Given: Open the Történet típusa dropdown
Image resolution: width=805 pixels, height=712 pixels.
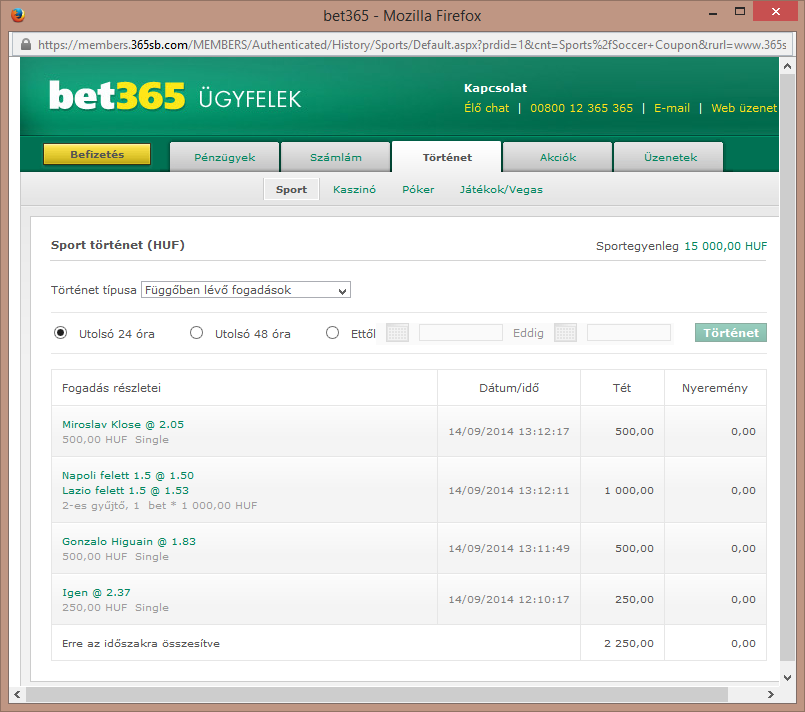Looking at the screenshot, I should click(x=246, y=290).
